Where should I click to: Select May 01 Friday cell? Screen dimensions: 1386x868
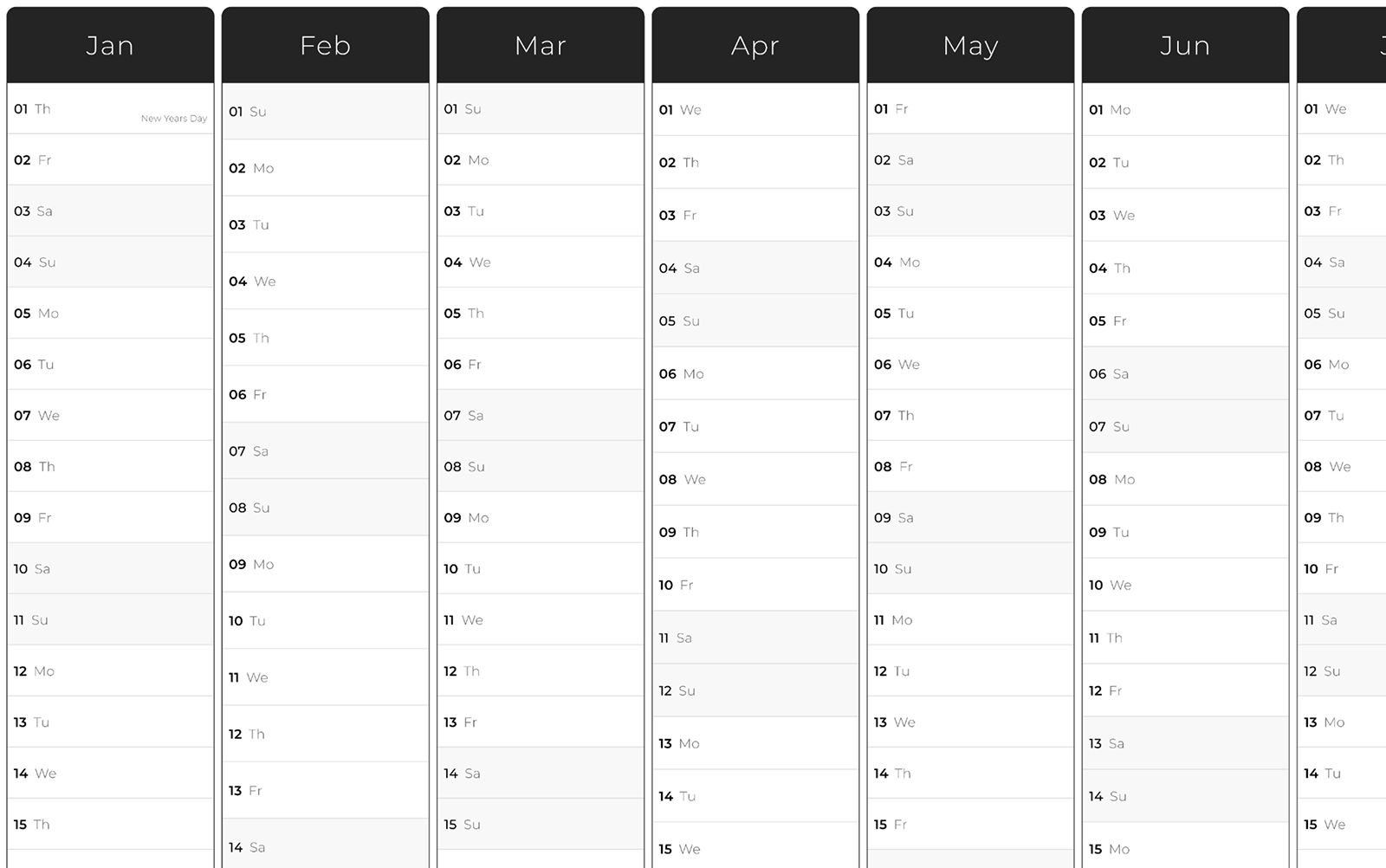click(x=970, y=109)
